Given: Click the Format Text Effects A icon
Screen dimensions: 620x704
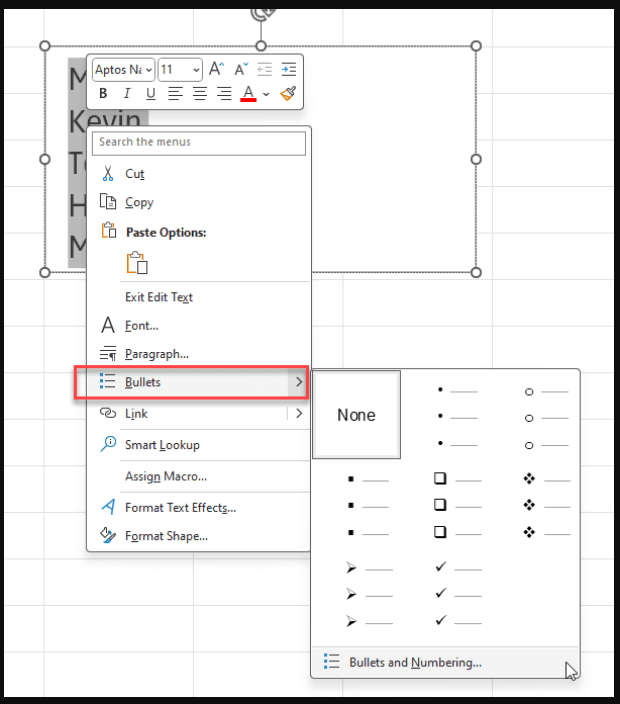Looking at the screenshot, I should coord(108,507).
